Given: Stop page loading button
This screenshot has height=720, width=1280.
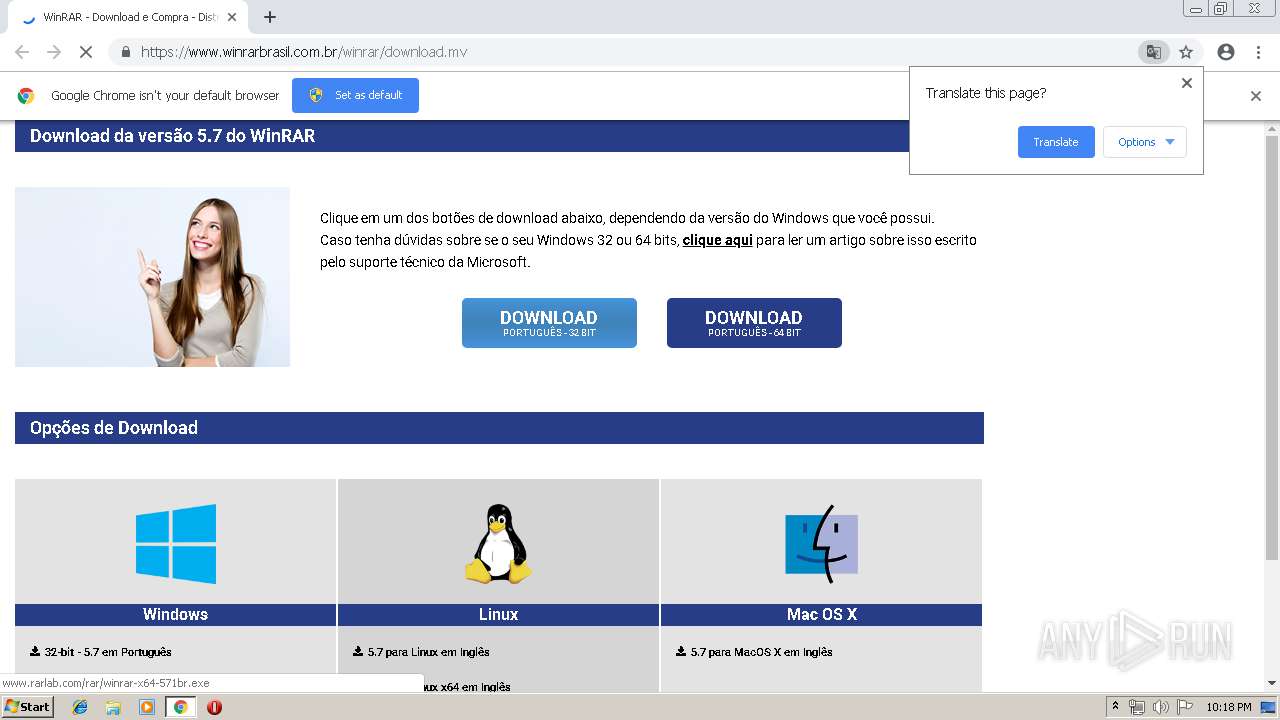Looking at the screenshot, I should click(x=86, y=52).
